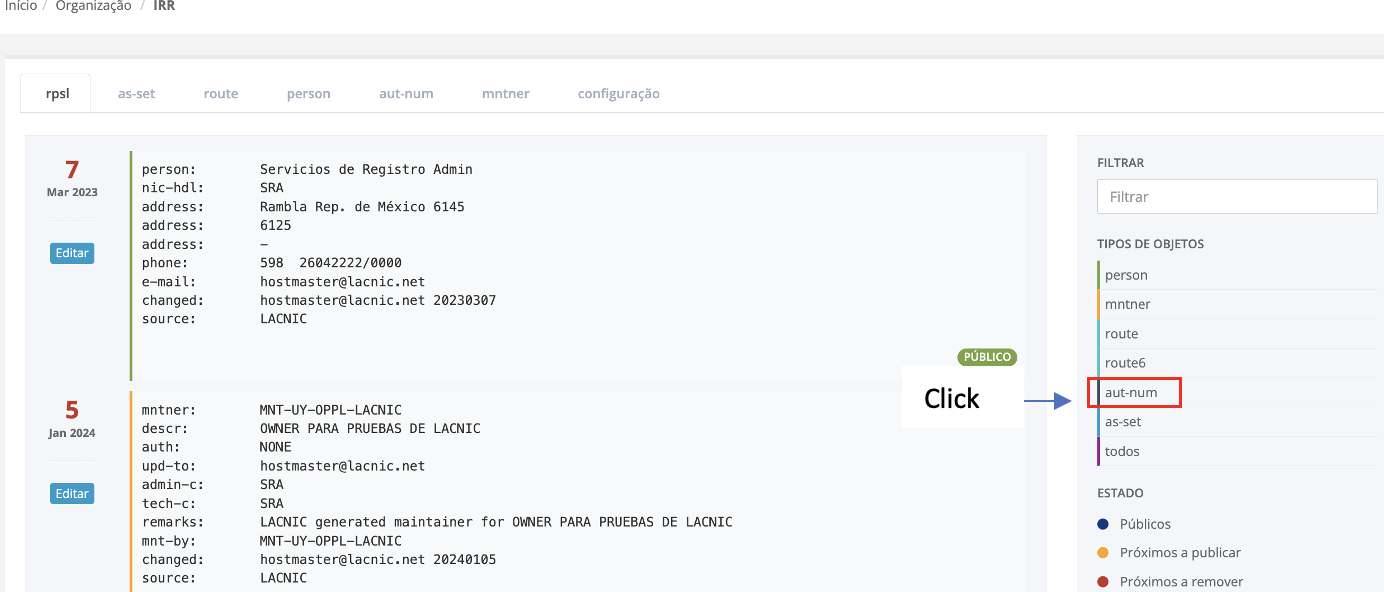Open Organização breadcrumb link
Image resolution: width=1384 pixels, height=592 pixels.
tap(93, 6)
